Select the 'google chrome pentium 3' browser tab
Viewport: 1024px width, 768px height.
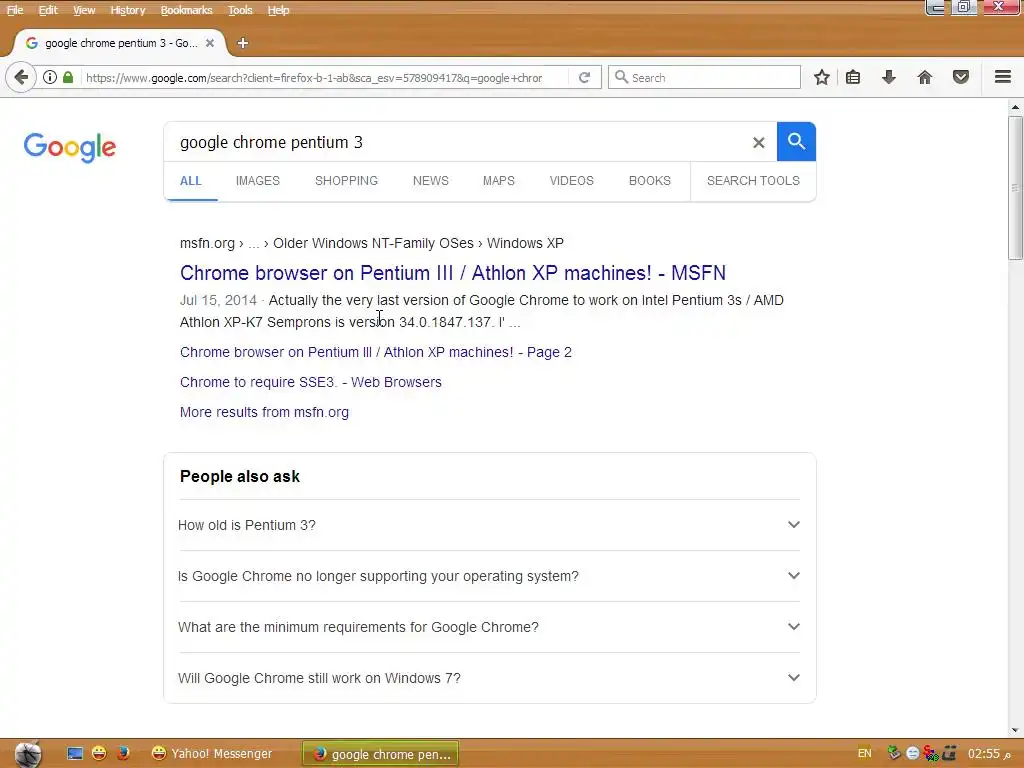[120, 43]
